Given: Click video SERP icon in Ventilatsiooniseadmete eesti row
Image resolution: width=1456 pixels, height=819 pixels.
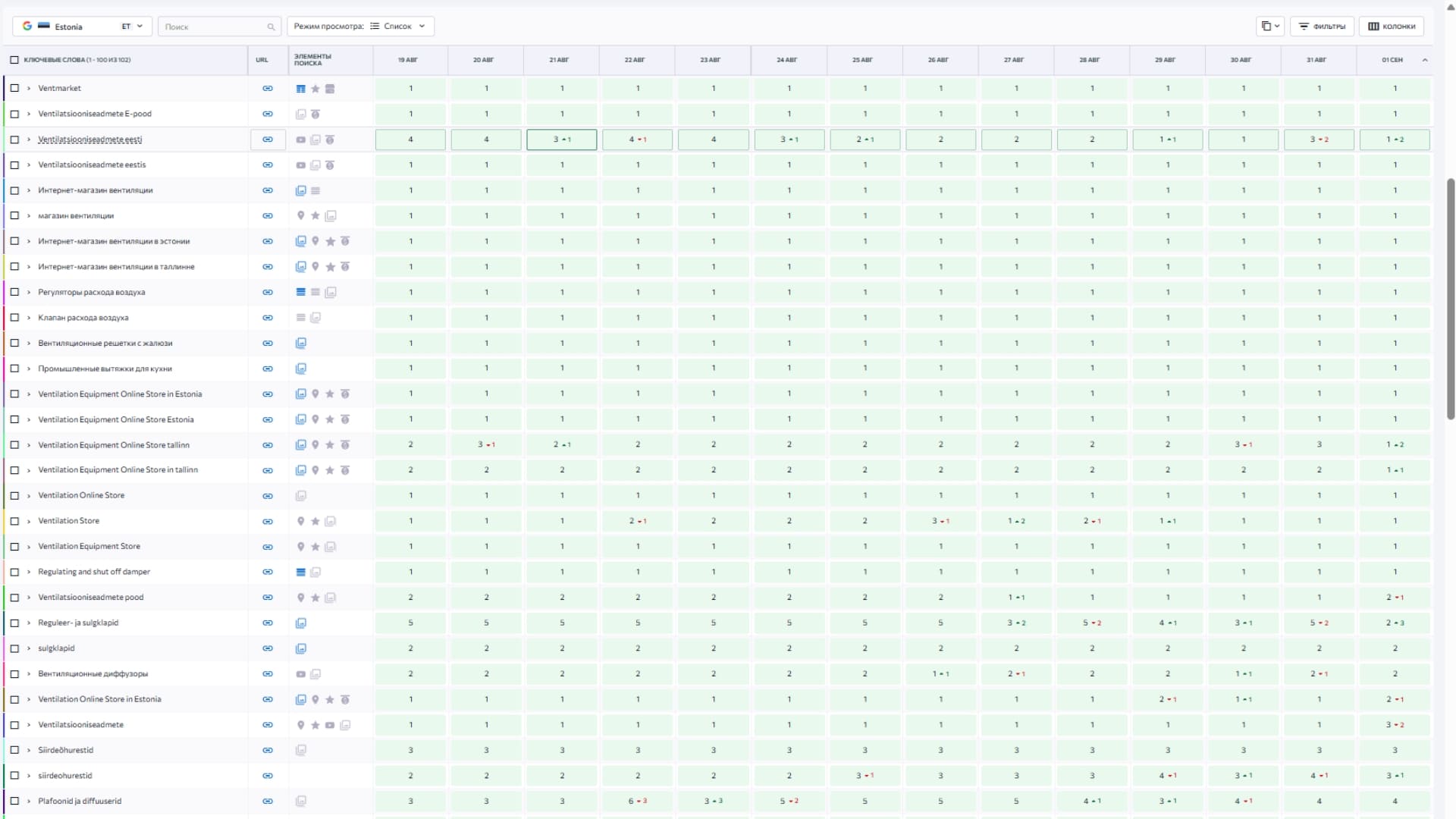Looking at the screenshot, I should coord(300,140).
